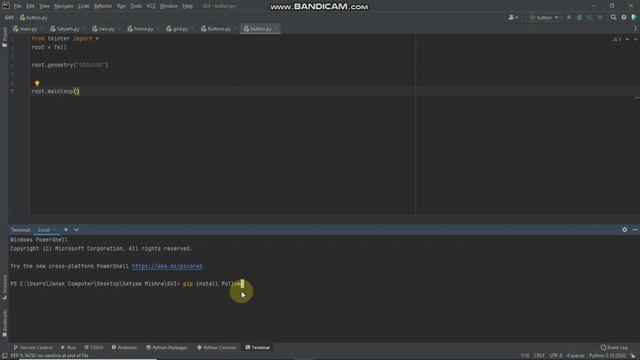Image resolution: width=640 pixels, height=360 pixels.
Task: Click the JetBrains Toolbox icon at top right
Action: (634, 18)
